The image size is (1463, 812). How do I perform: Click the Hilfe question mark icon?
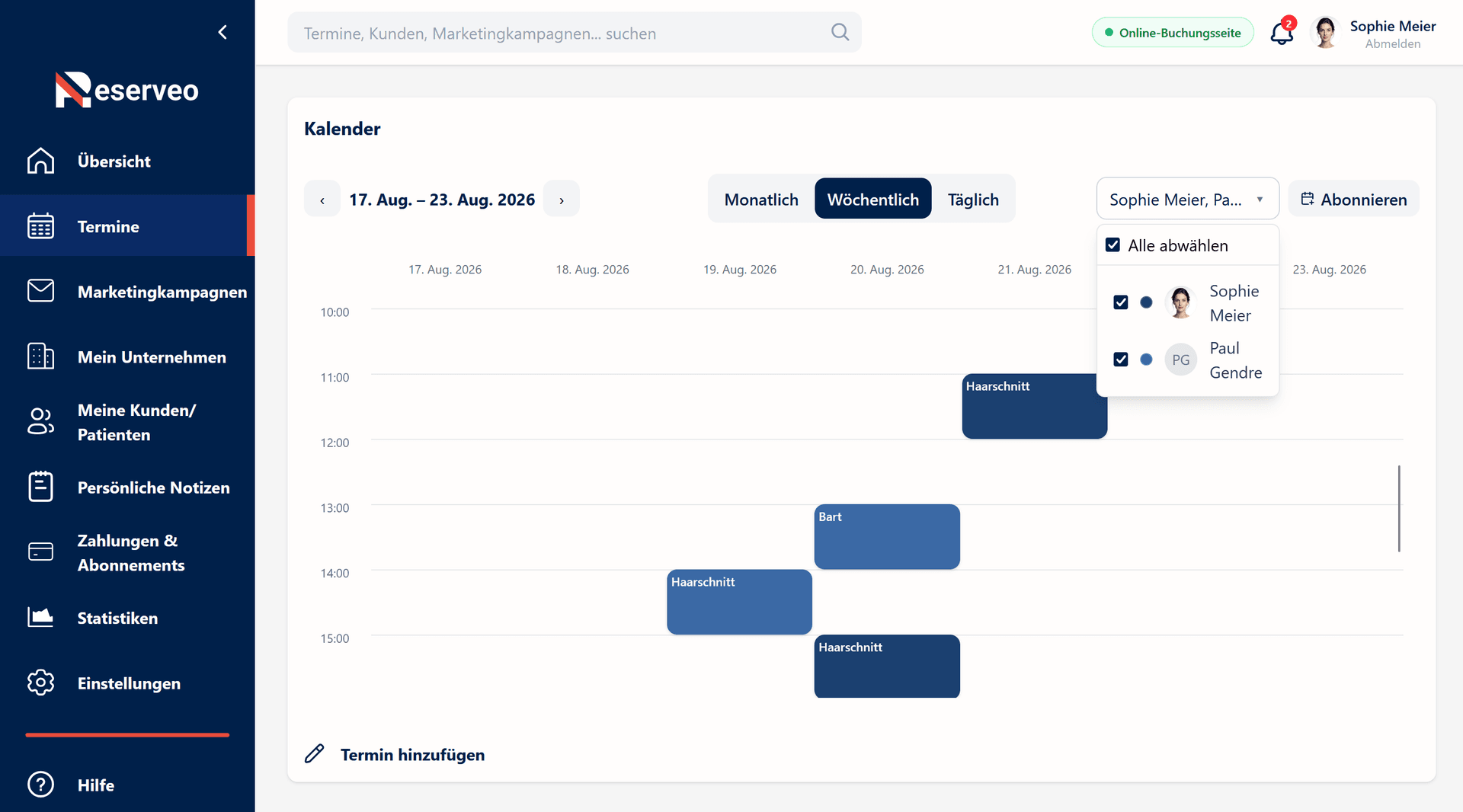point(40,785)
